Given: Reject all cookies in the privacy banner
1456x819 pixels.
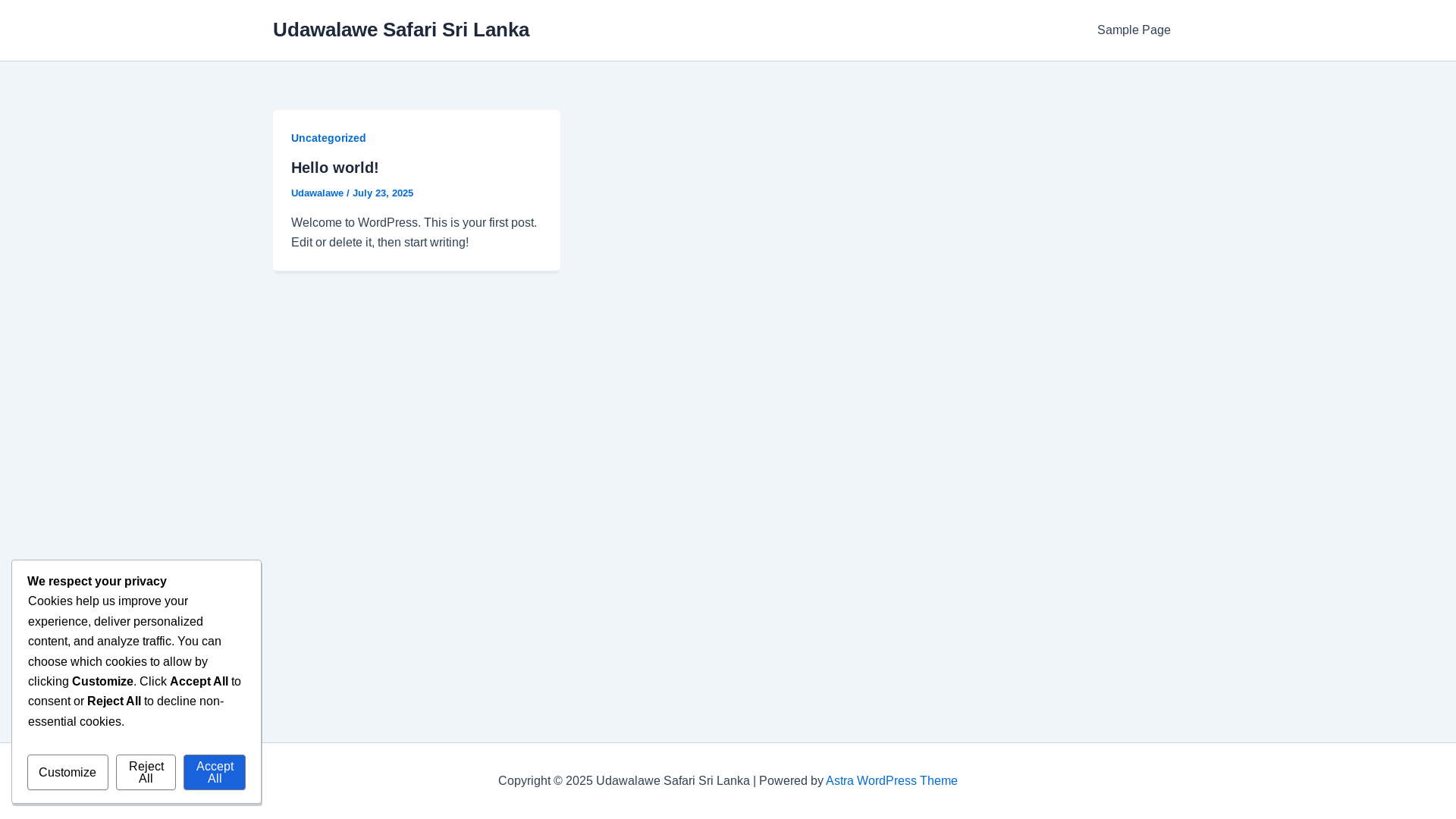Looking at the screenshot, I should click(x=146, y=772).
